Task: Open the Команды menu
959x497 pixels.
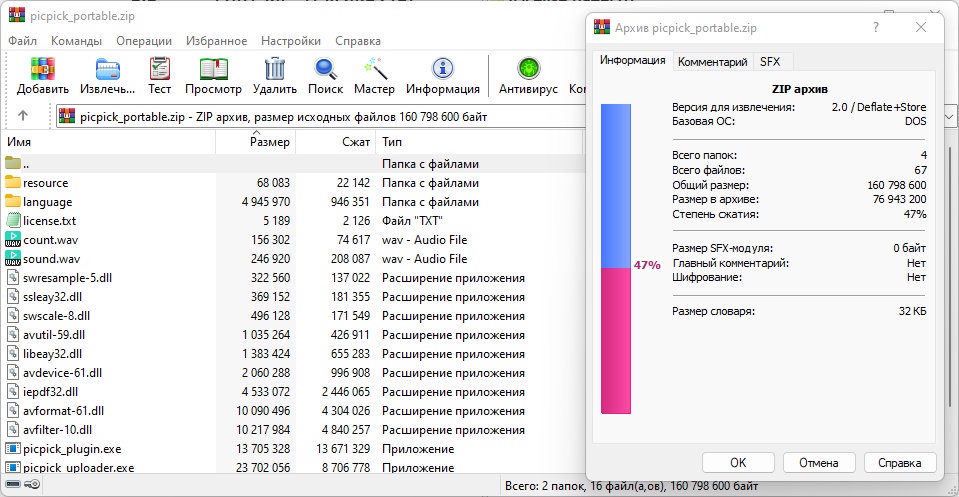Action: [x=75, y=41]
